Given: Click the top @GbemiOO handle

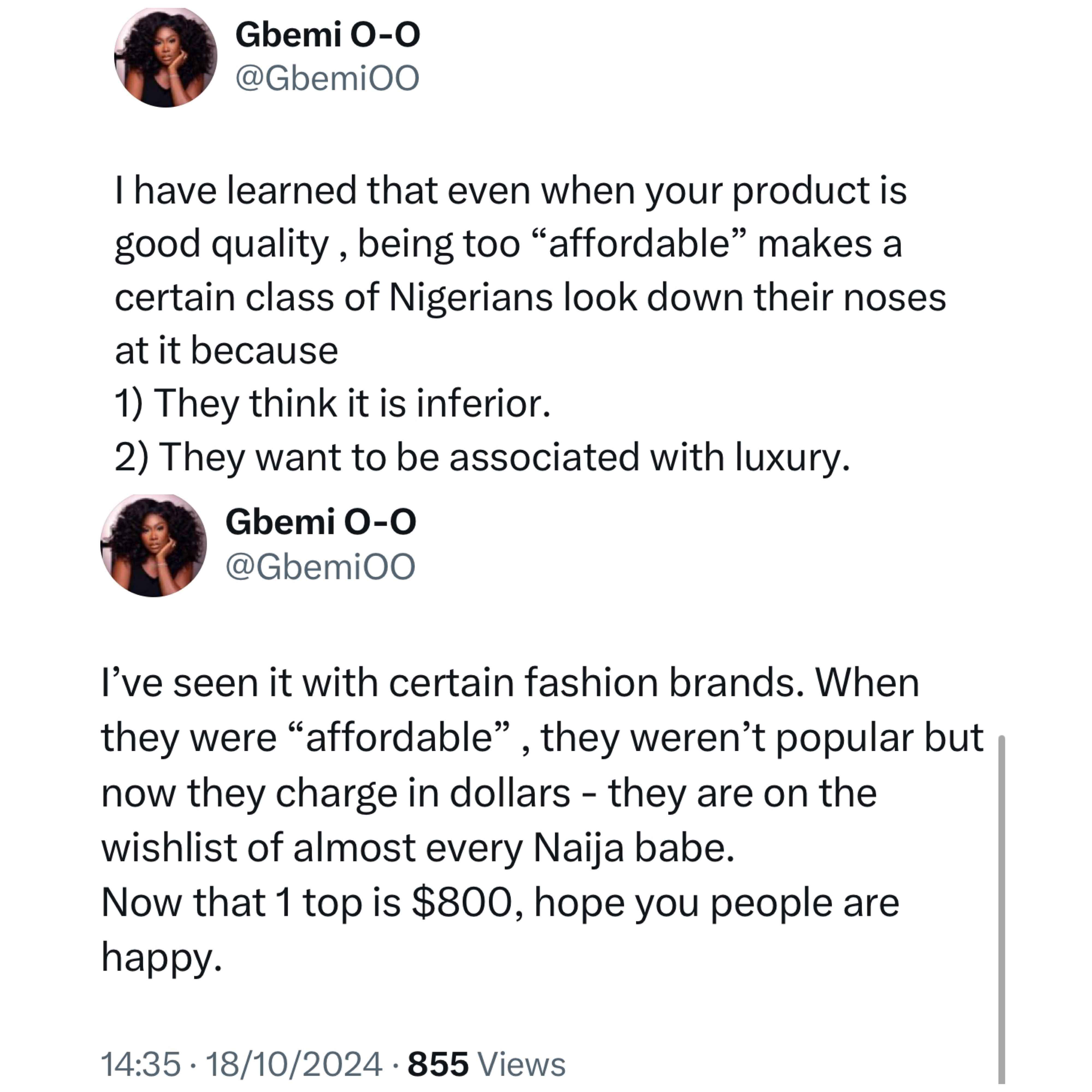Looking at the screenshot, I should pyautogui.click(x=327, y=78).
